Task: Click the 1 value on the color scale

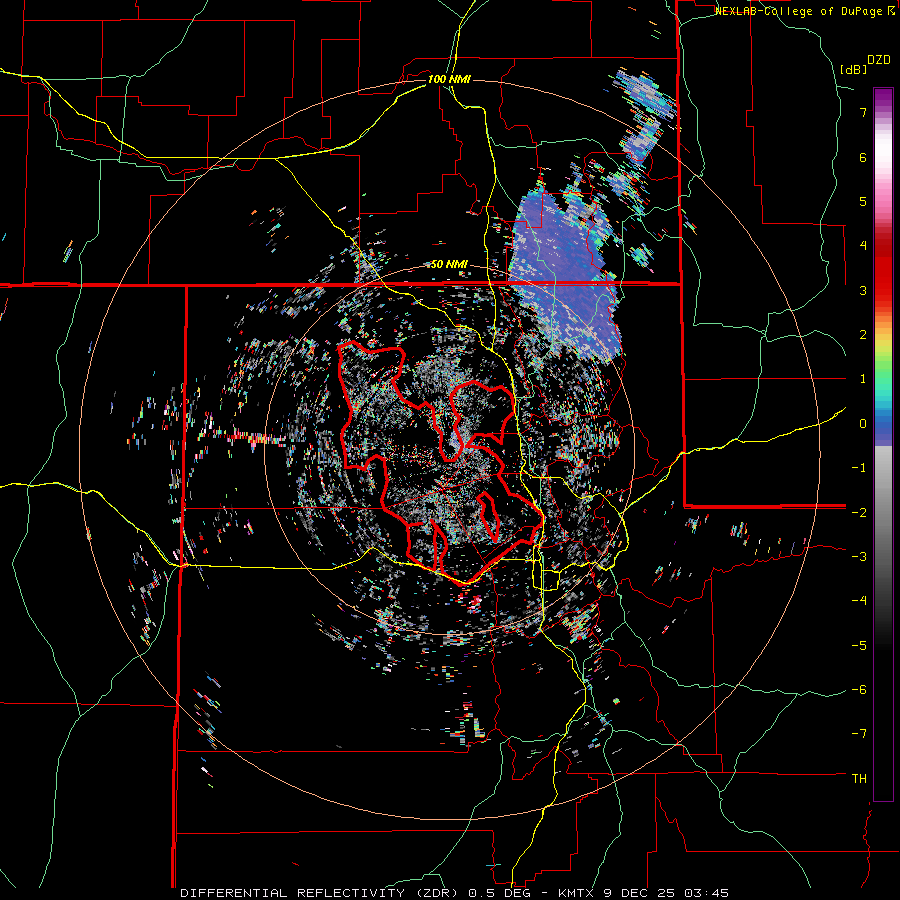Action: coord(863,379)
